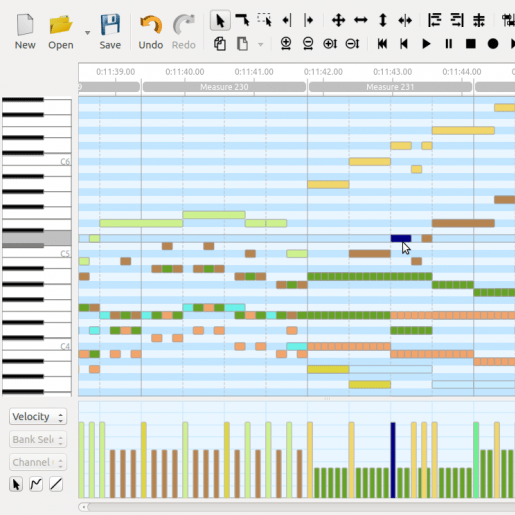
Task: Copy selected events with copy icon
Action: (220, 44)
